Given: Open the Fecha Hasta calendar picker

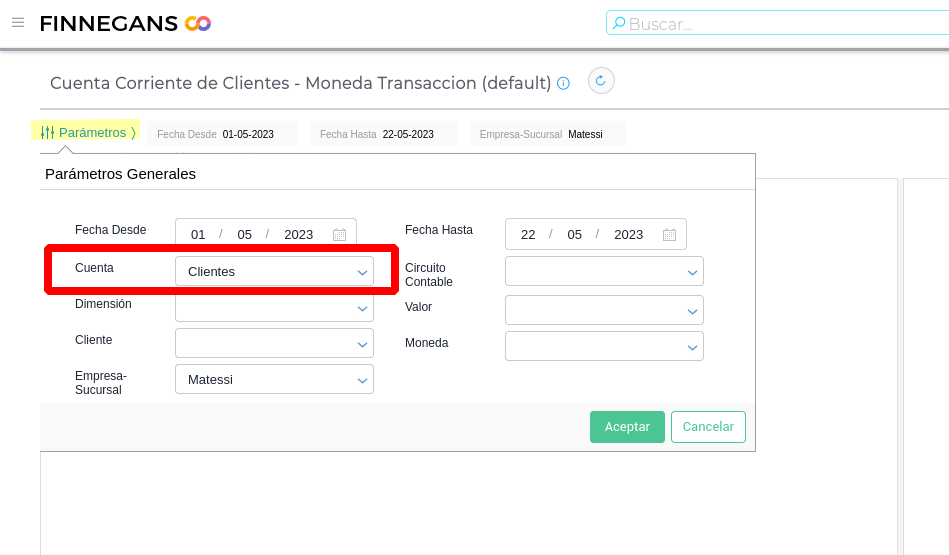Looking at the screenshot, I should [x=669, y=235].
